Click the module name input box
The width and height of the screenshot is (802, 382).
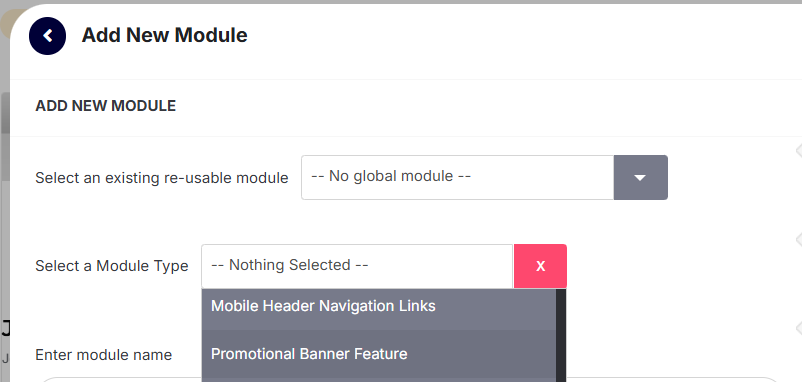click(409, 380)
